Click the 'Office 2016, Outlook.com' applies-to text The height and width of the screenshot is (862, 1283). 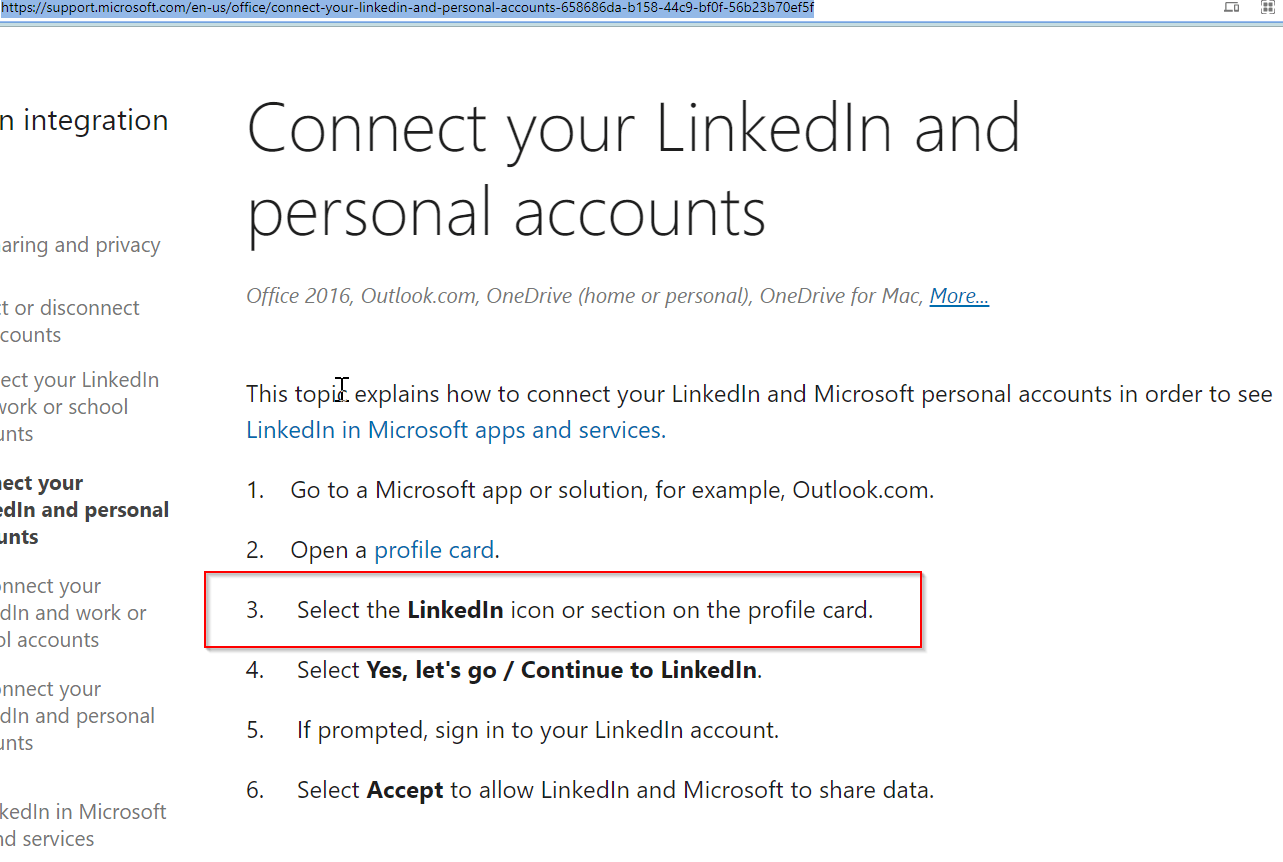tap(364, 296)
